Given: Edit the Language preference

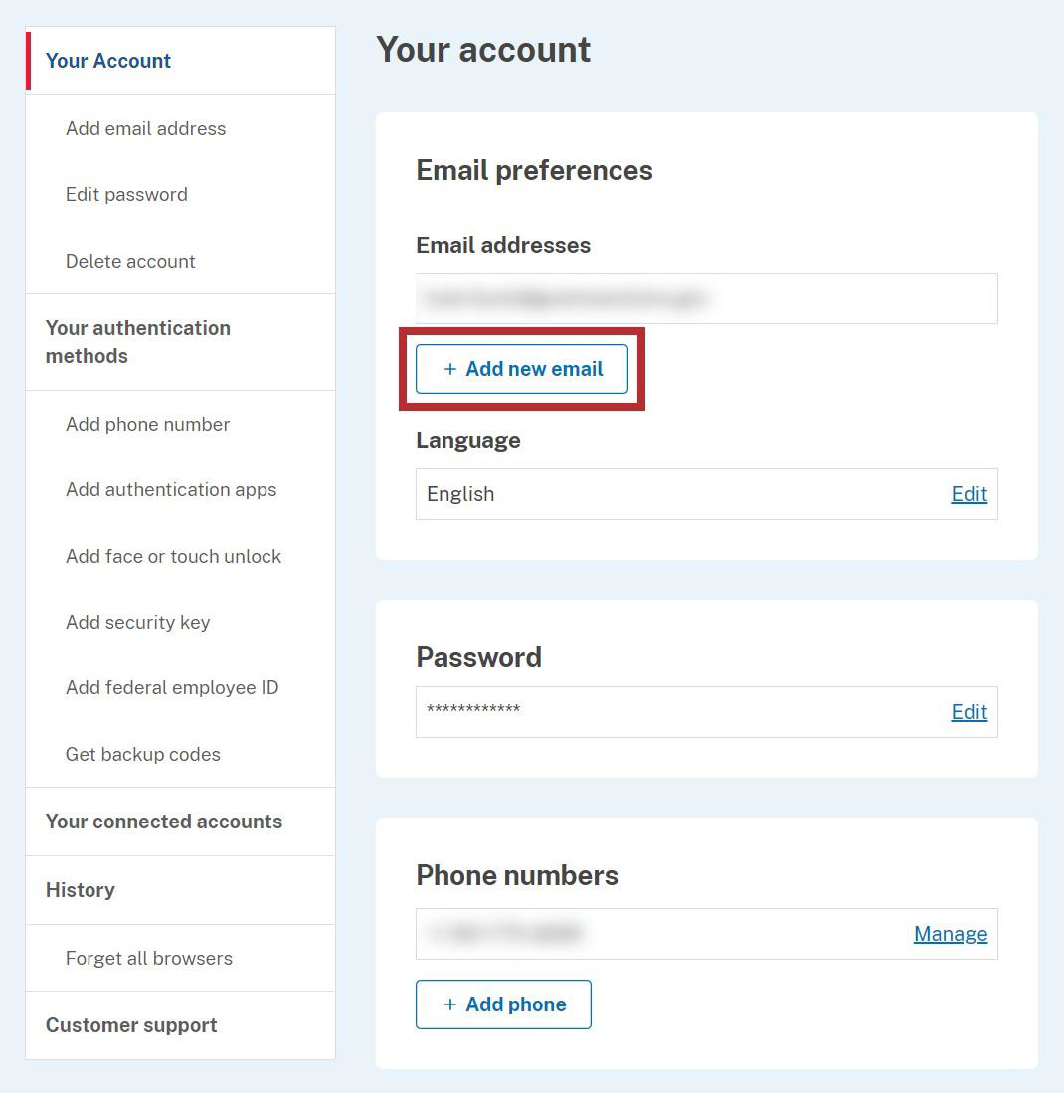Looking at the screenshot, I should [969, 494].
